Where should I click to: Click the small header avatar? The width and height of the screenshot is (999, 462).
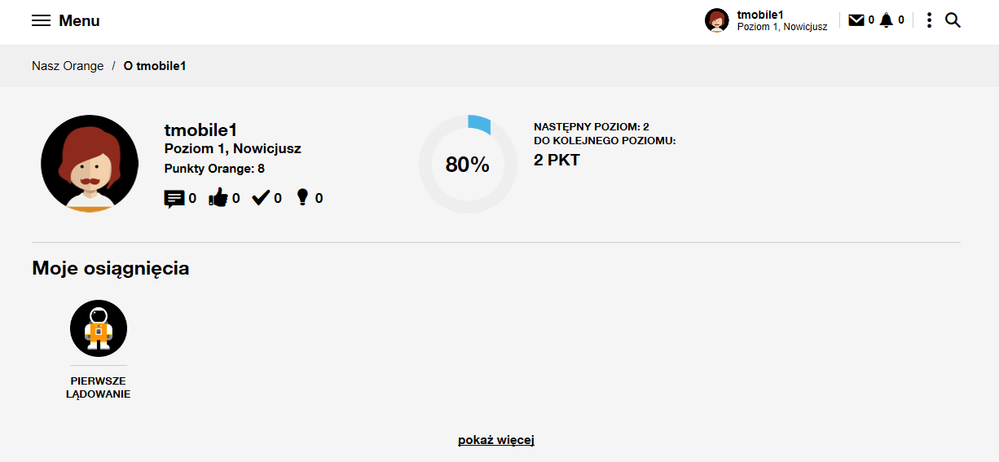click(x=717, y=21)
